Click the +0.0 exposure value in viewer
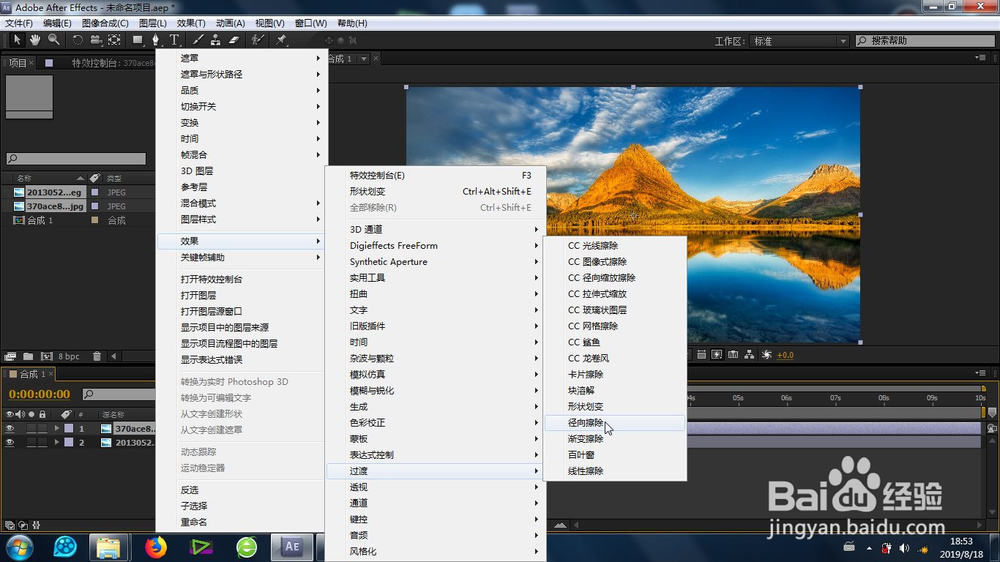This screenshot has height=562, width=1000. pyautogui.click(x=785, y=355)
